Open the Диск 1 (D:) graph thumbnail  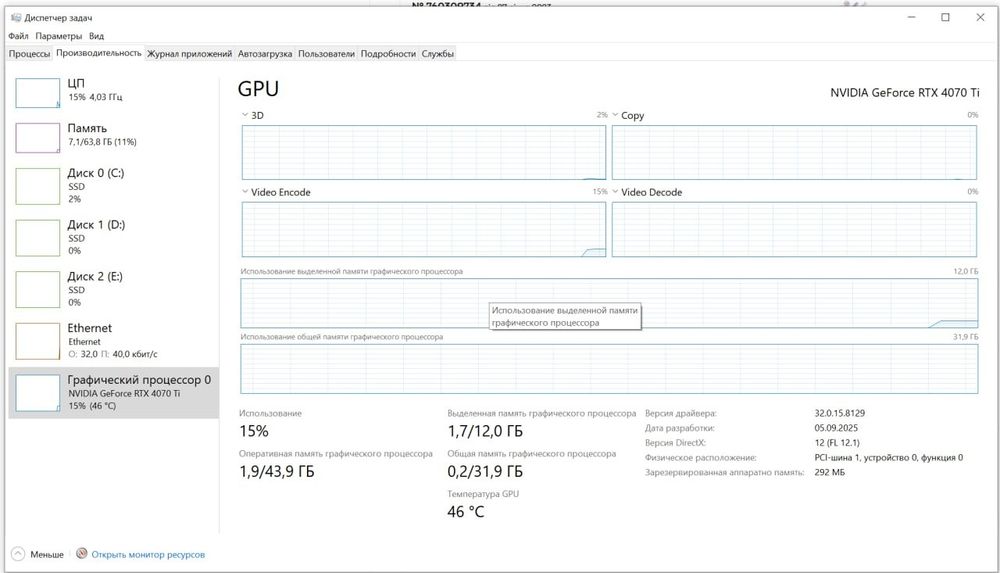(x=38, y=238)
